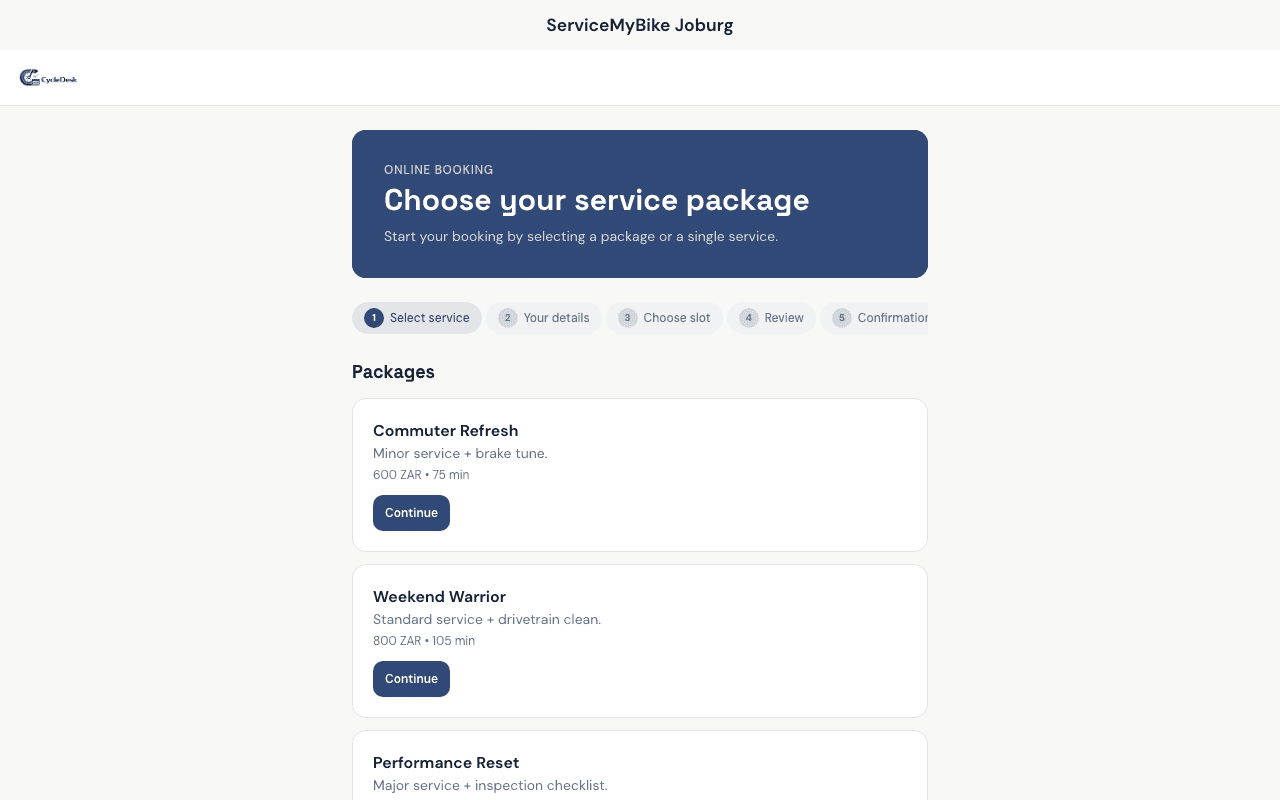Screen dimensions: 1280x800
Task: Continue with the Weekend Warrior package
Action: pyautogui.click(x=411, y=678)
